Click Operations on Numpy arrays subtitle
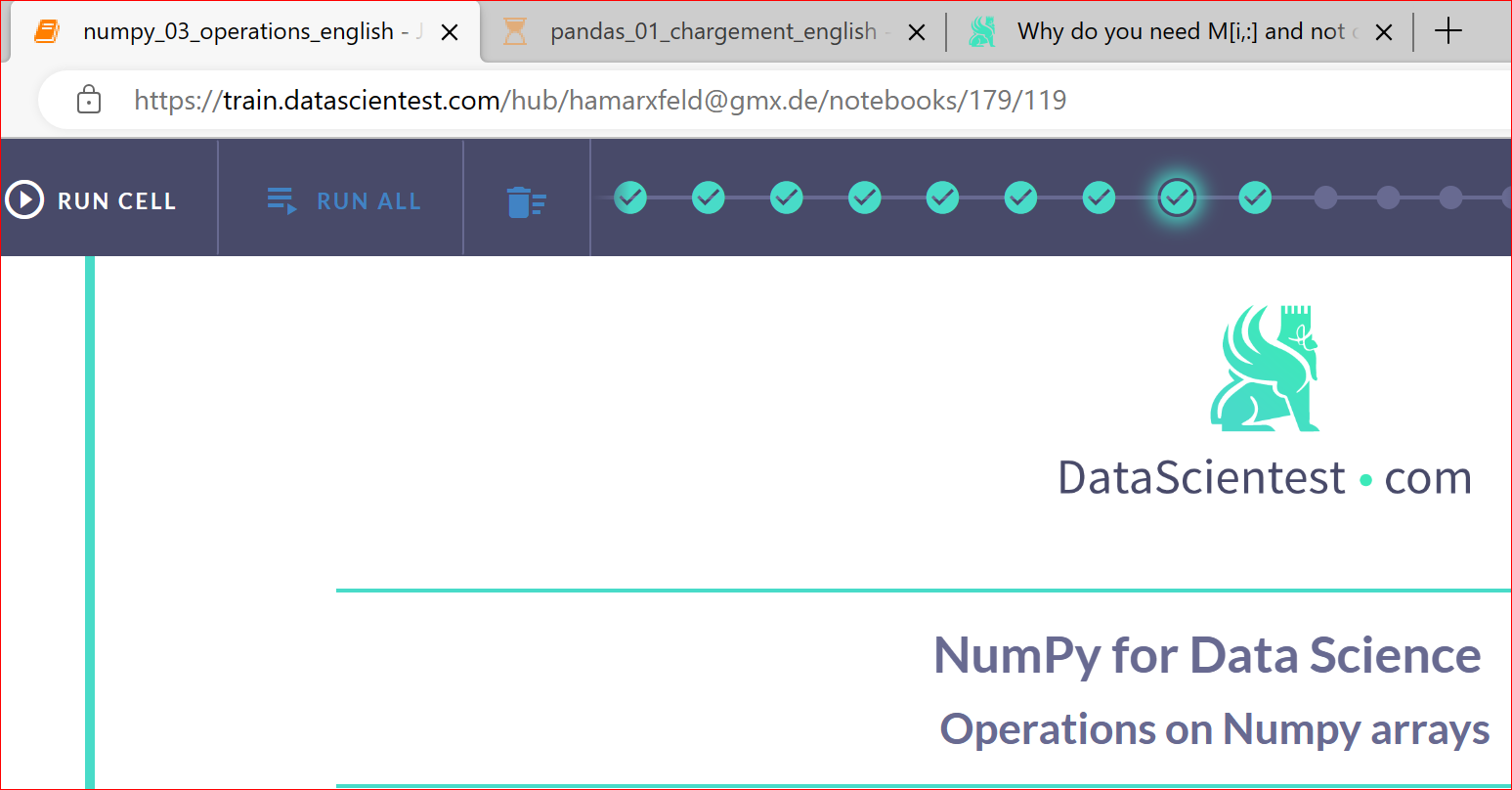Viewport: 1512px width, 790px height. (x=1215, y=729)
